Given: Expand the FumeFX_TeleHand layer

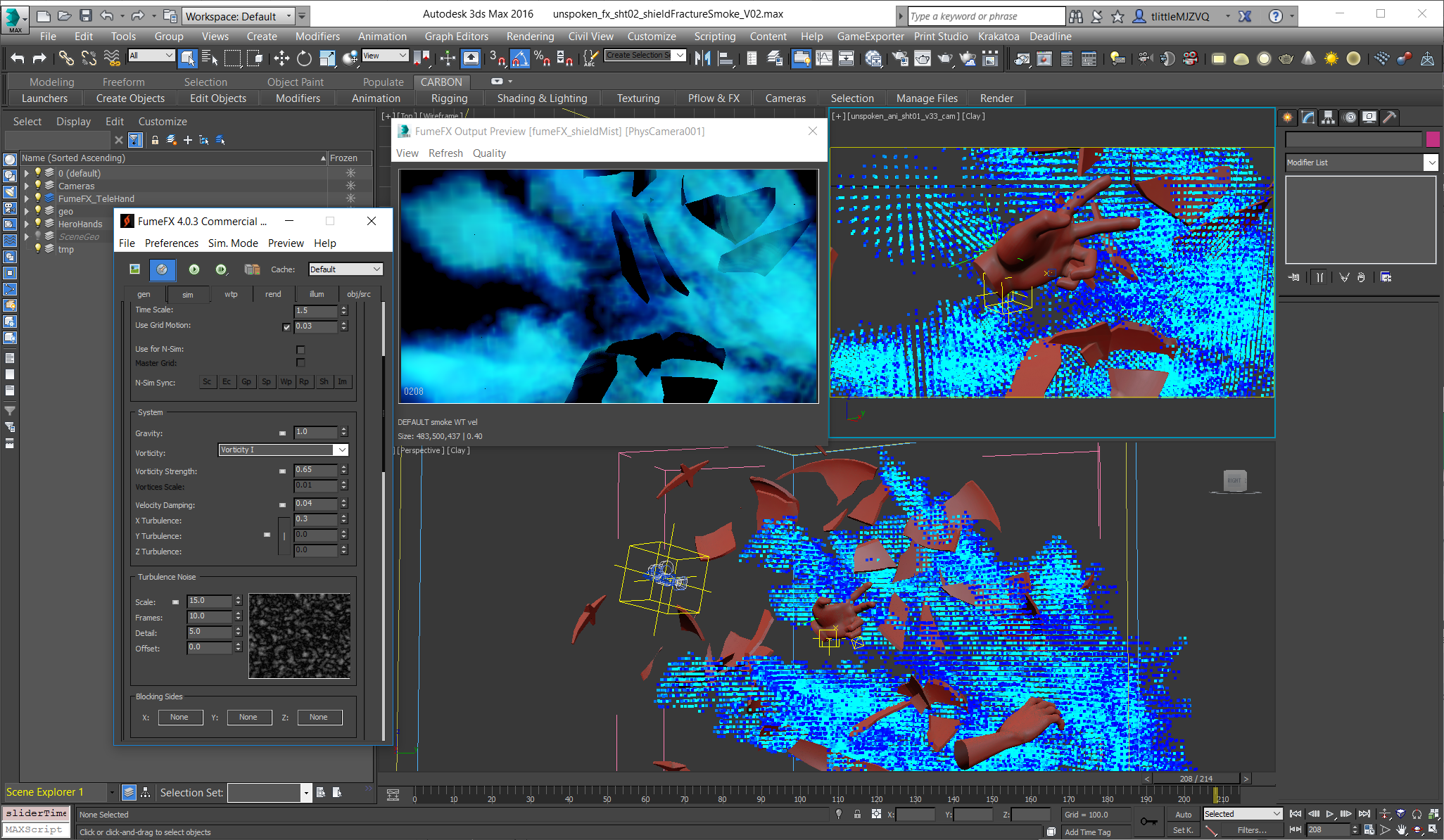Looking at the screenshot, I should 27,198.
